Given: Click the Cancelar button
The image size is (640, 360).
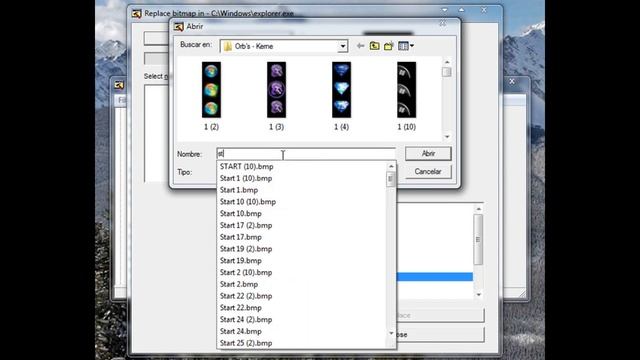Looking at the screenshot, I should click(x=428, y=171).
